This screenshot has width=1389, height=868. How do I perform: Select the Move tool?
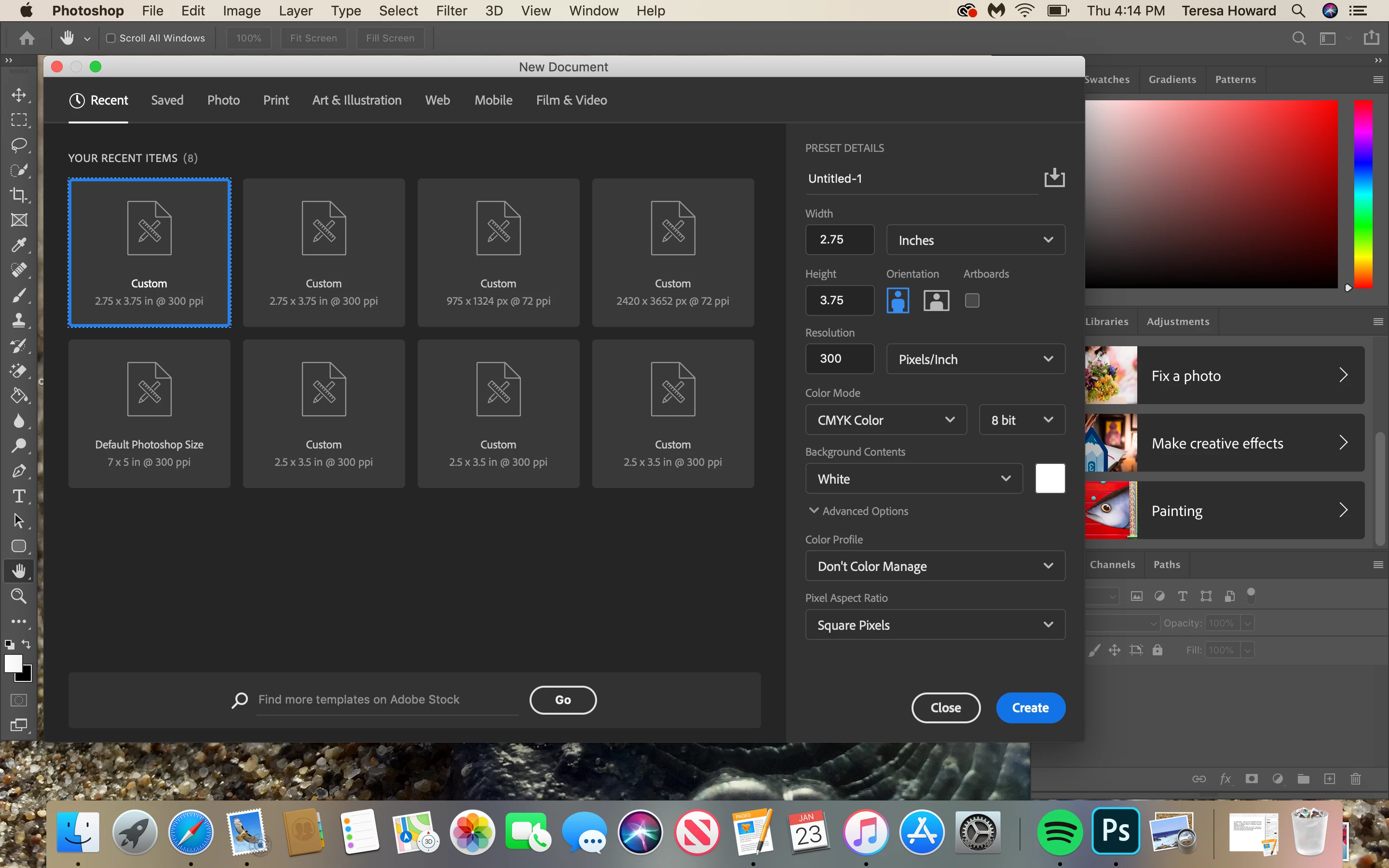[x=19, y=95]
